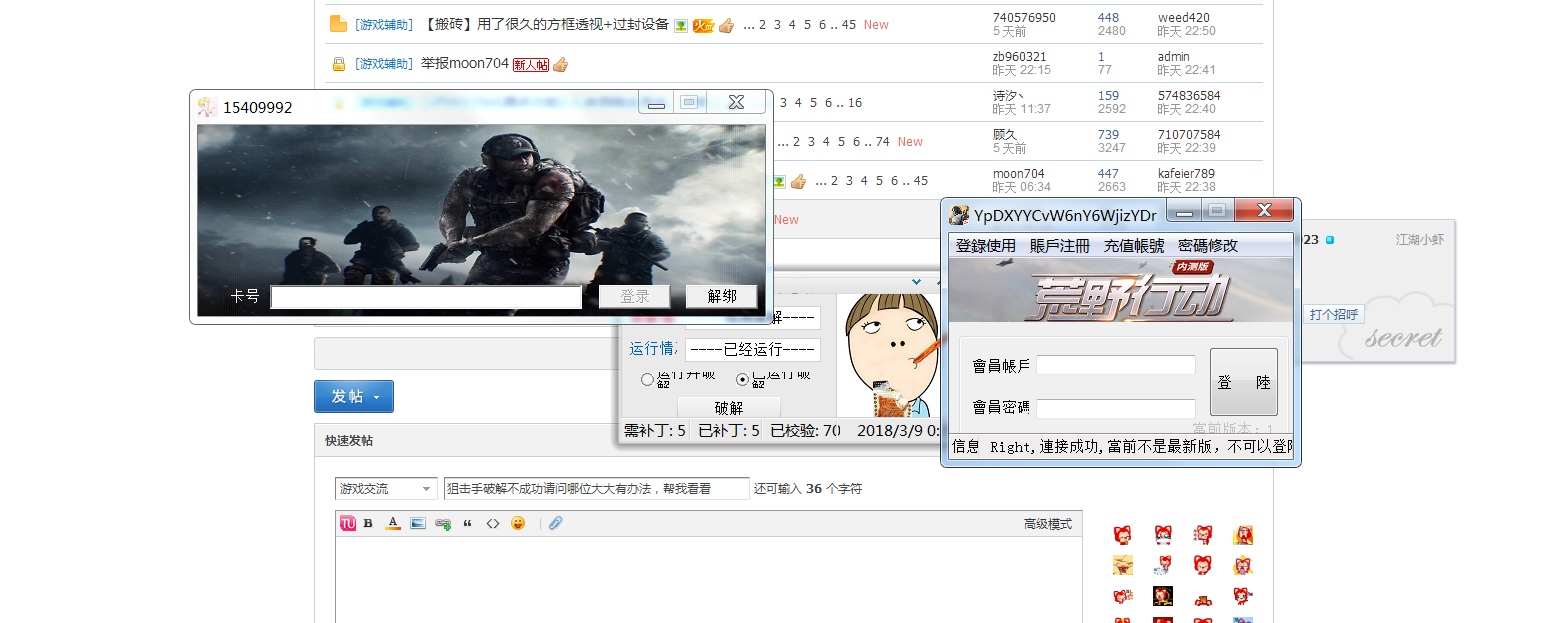1558x623 pixels.
Task: Click the thumbs-up icon in the moon704 author row
Action: [x=798, y=181]
